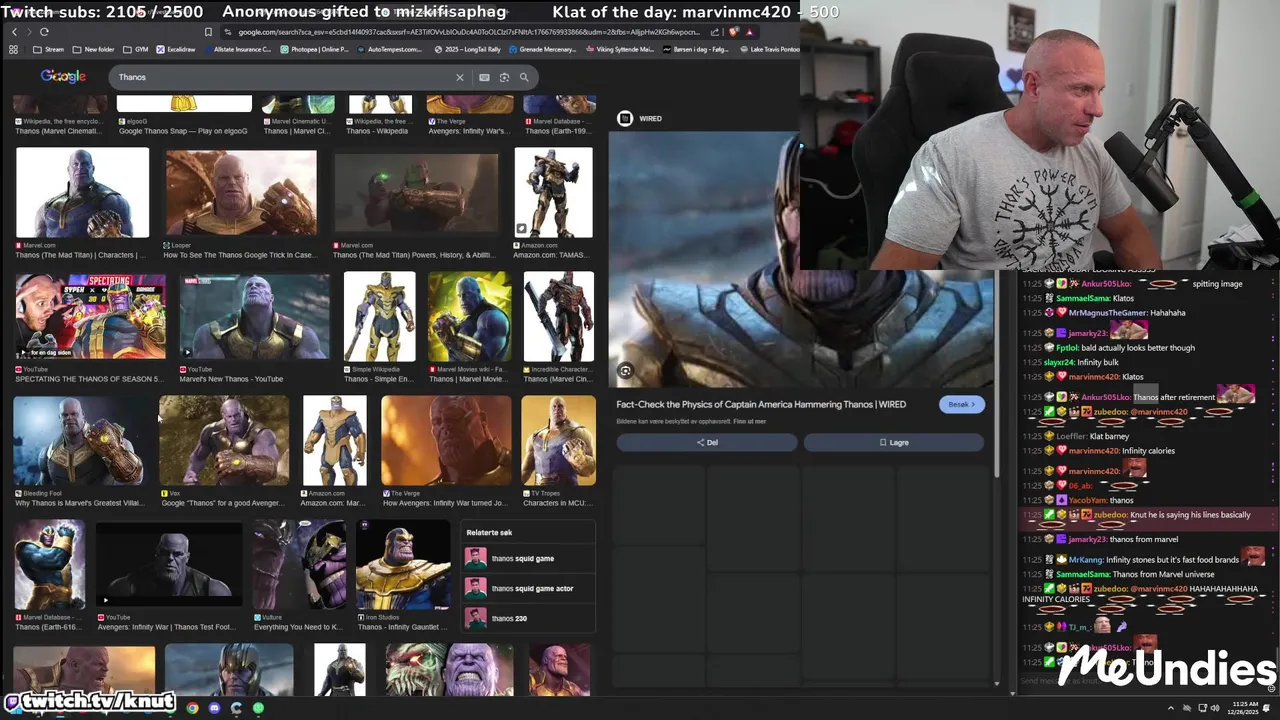Open Spectating the Thanos of Season 5 thumbnail

tap(90, 316)
